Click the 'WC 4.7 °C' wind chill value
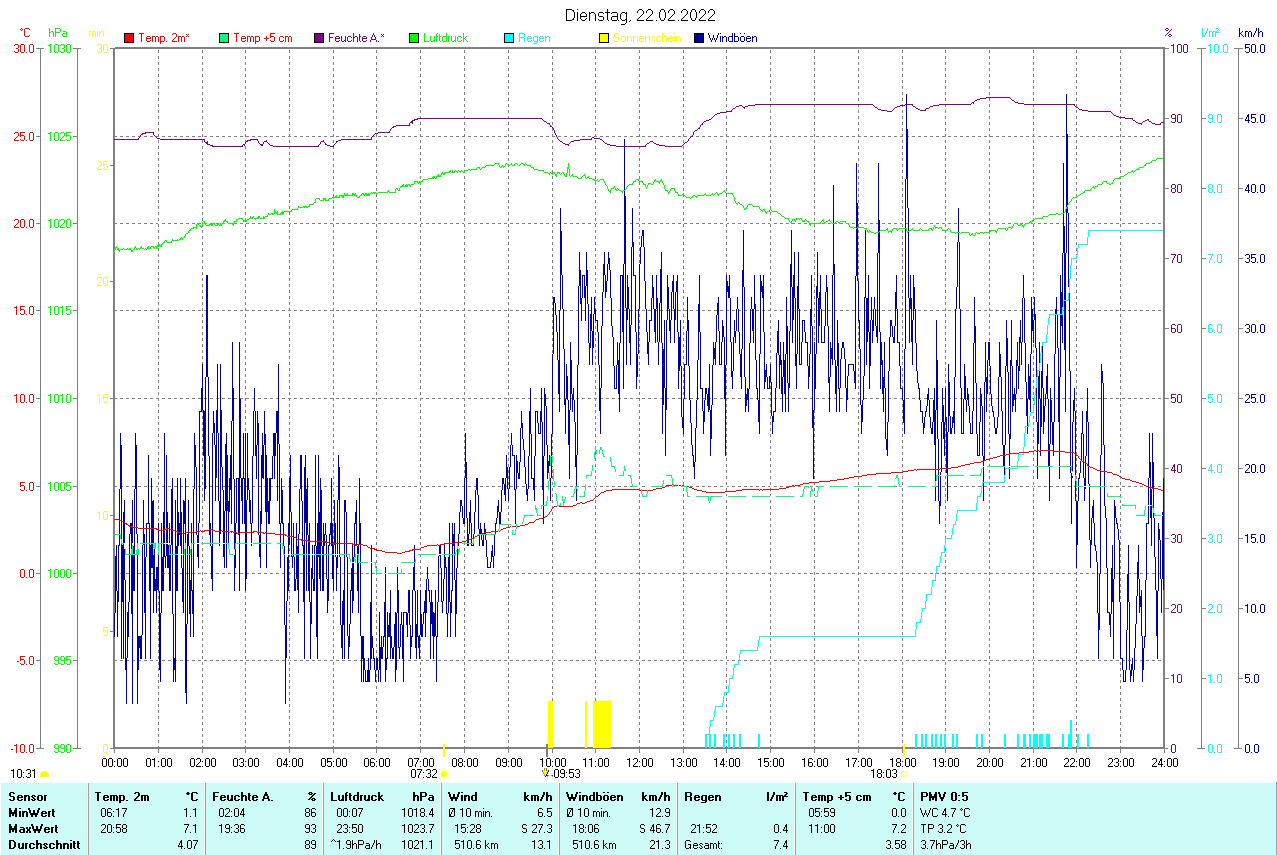This screenshot has height=855, width=1277. click(x=945, y=813)
